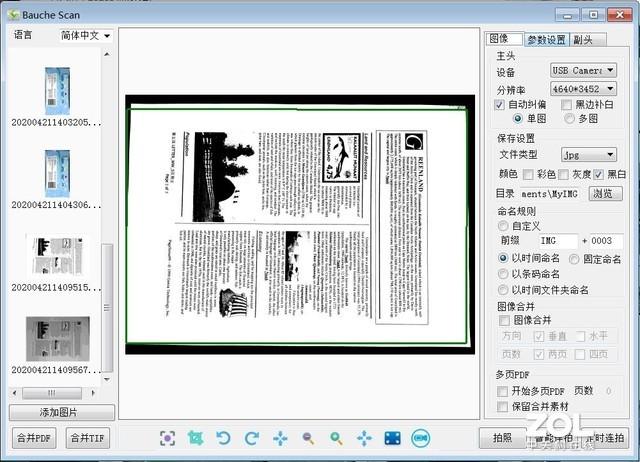Screen dimensions: 640x462
Task: Click the vertical scrollbar thumb in thumbnail list
Action: click(107, 308)
